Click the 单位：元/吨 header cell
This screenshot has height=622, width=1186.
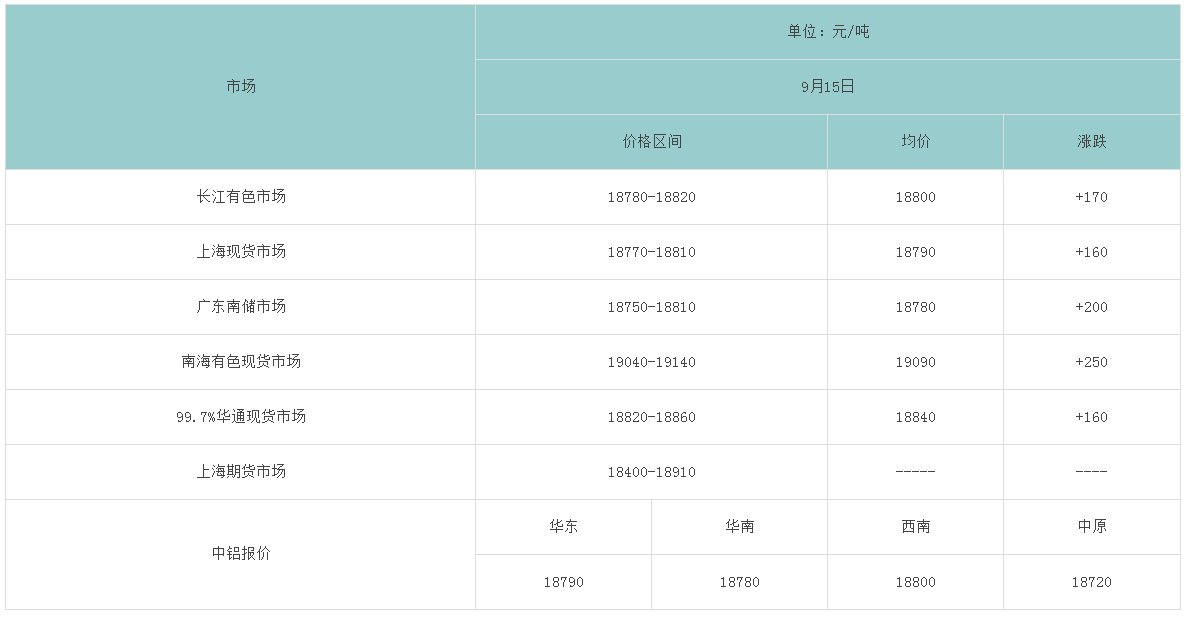pyautogui.click(x=827, y=32)
